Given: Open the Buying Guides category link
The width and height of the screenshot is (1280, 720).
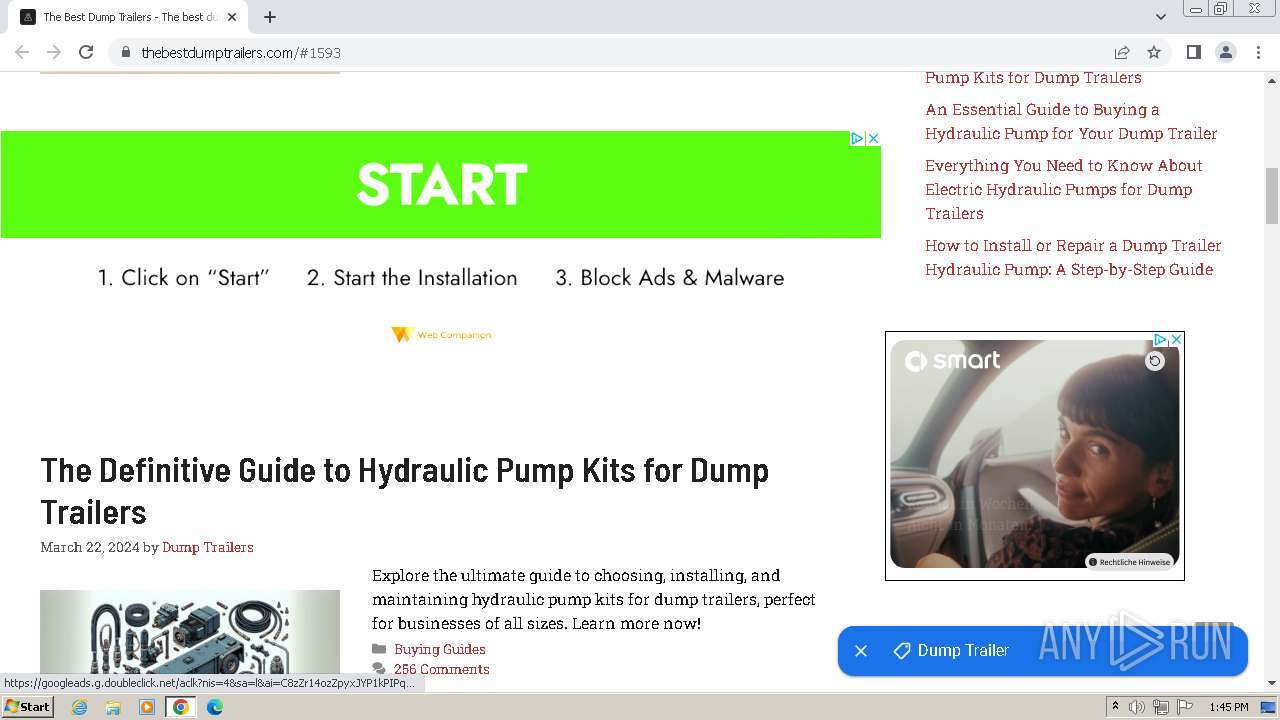Looking at the screenshot, I should point(440,649).
